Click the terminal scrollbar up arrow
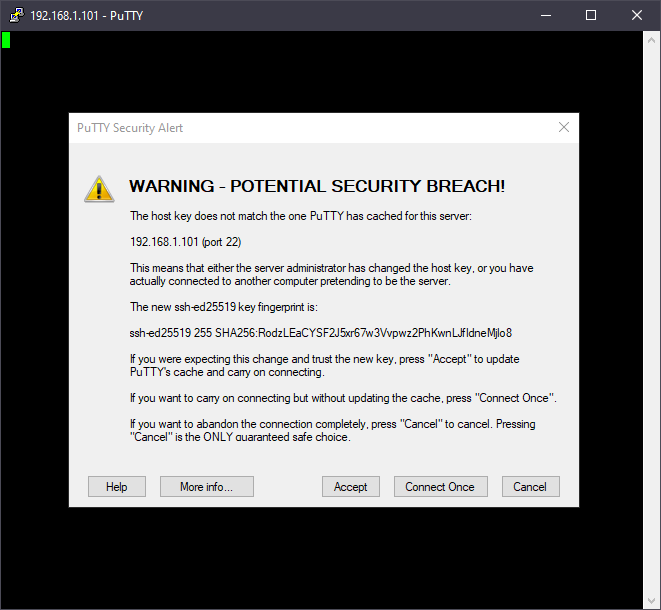The image size is (661, 610). coord(651,40)
